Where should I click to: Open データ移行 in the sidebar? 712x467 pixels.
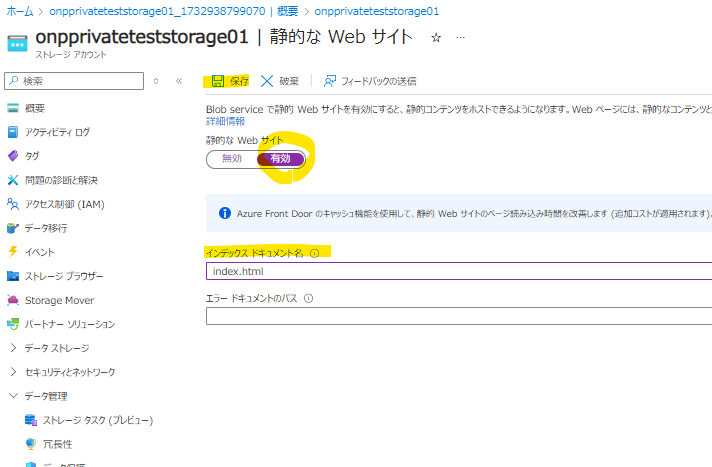click(x=46, y=228)
